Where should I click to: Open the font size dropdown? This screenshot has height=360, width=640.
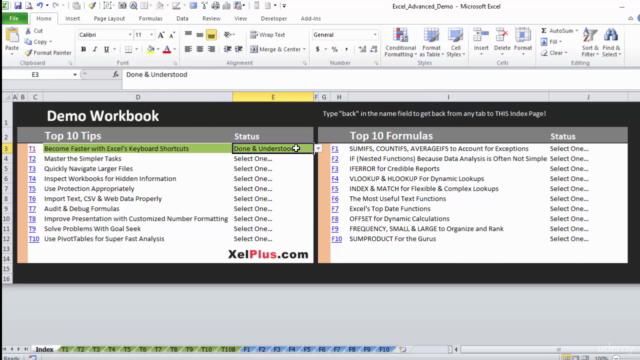click(x=151, y=35)
